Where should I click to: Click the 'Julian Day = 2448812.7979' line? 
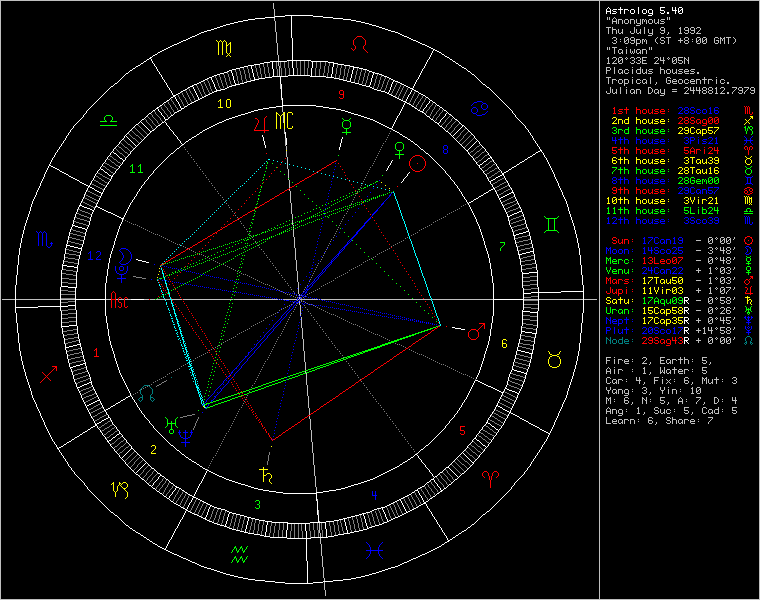pos(681,91)
